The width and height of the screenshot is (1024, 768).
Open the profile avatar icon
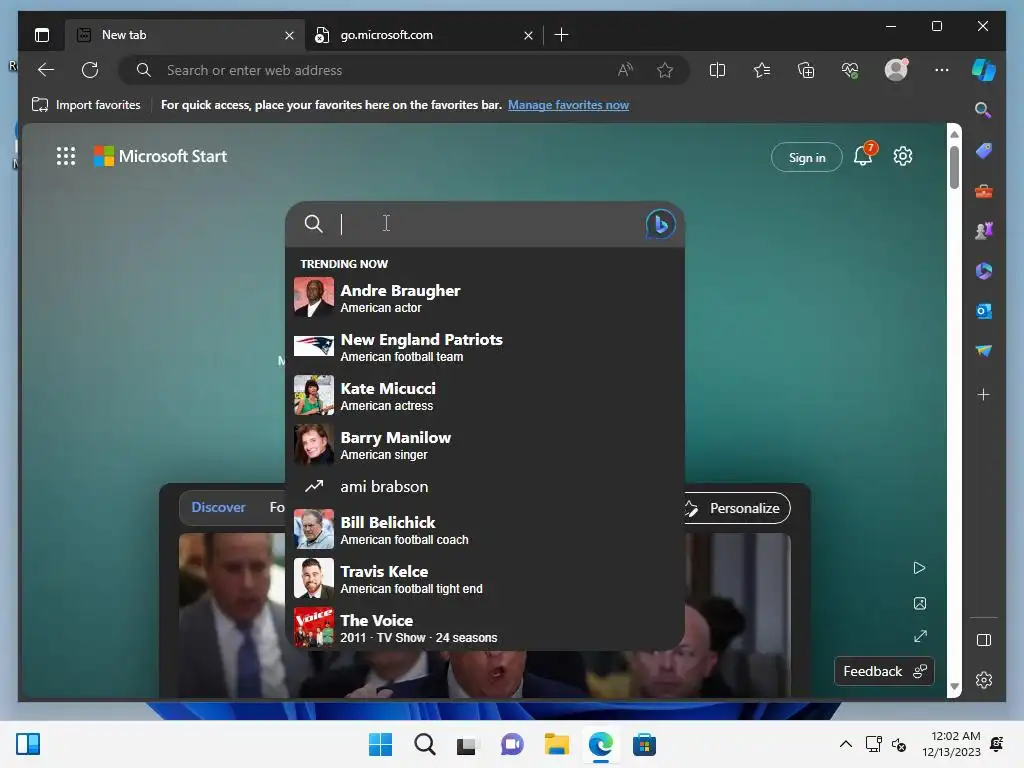(x=896, y=70)
